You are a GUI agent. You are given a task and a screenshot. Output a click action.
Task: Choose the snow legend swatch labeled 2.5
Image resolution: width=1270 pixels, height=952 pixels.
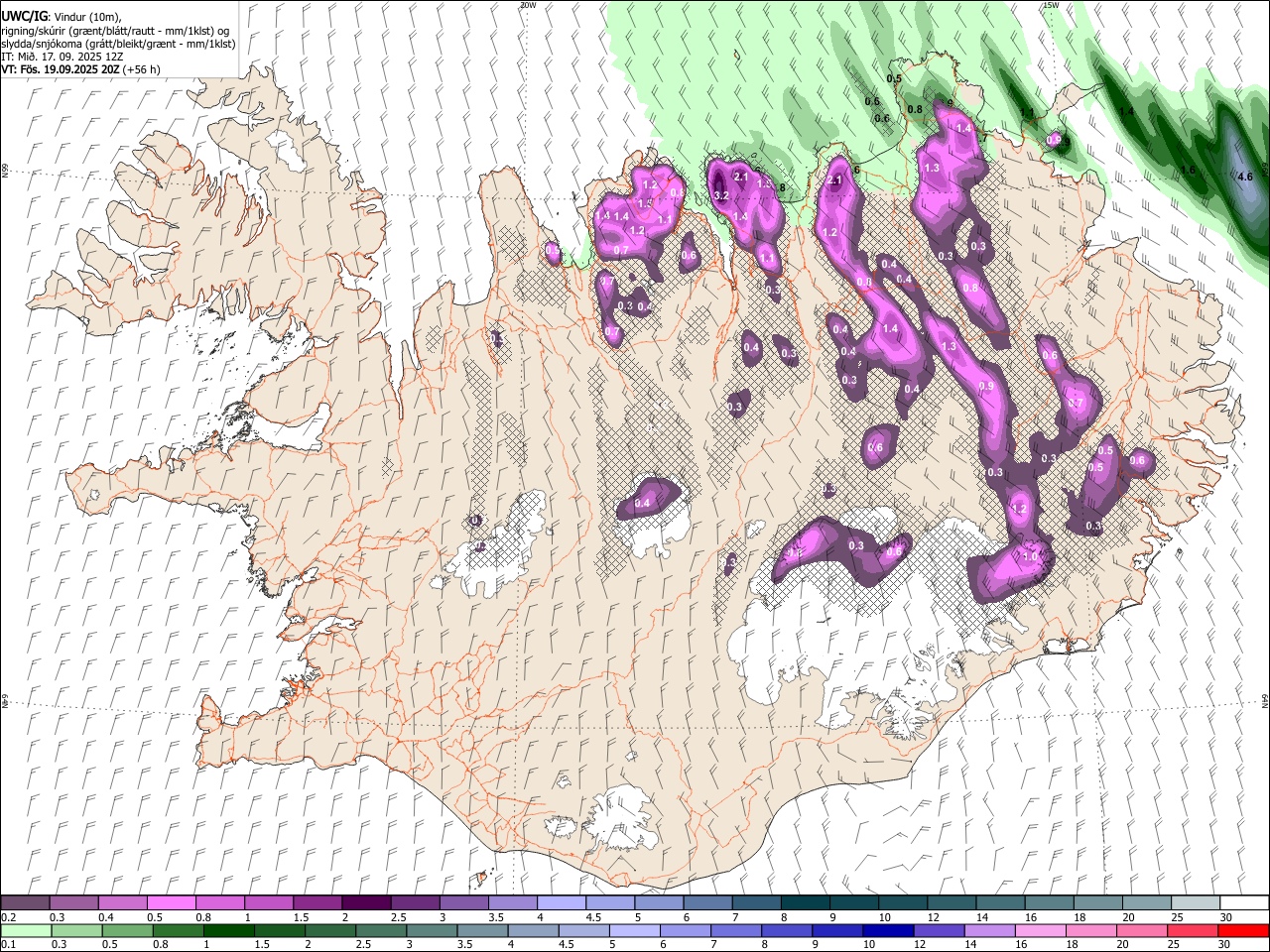pyautogui.click(x=414, y=903)
